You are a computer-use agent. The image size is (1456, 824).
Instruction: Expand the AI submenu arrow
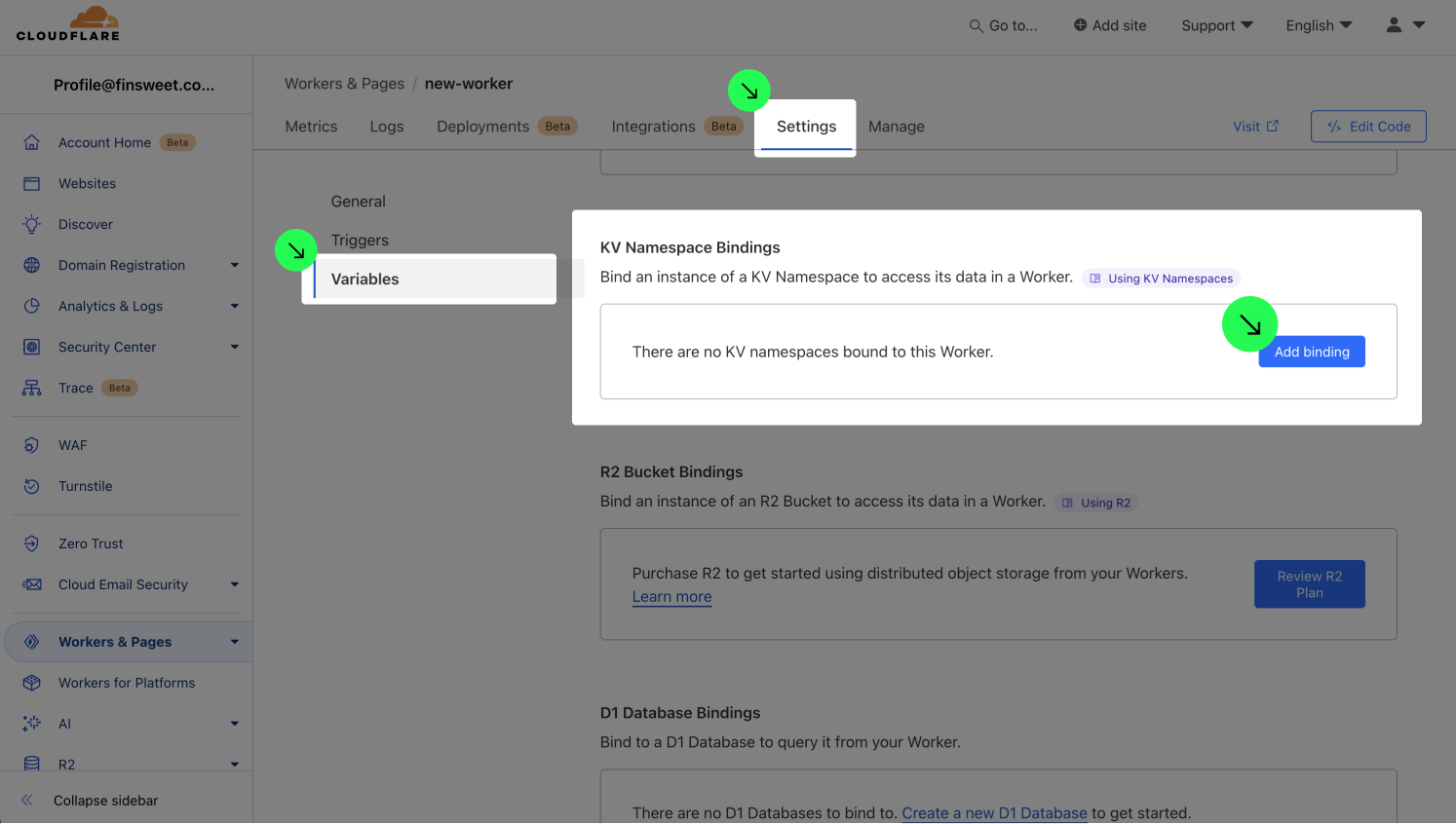235,724
